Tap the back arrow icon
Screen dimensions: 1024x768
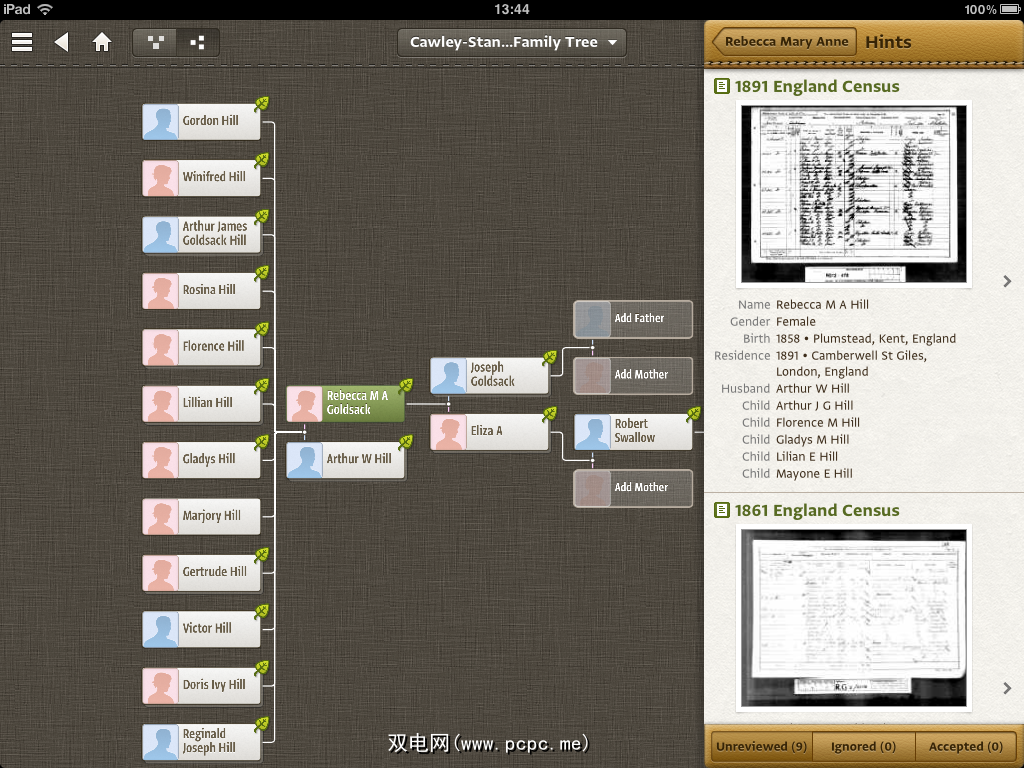pyautogui.click(x=62, y=42)
